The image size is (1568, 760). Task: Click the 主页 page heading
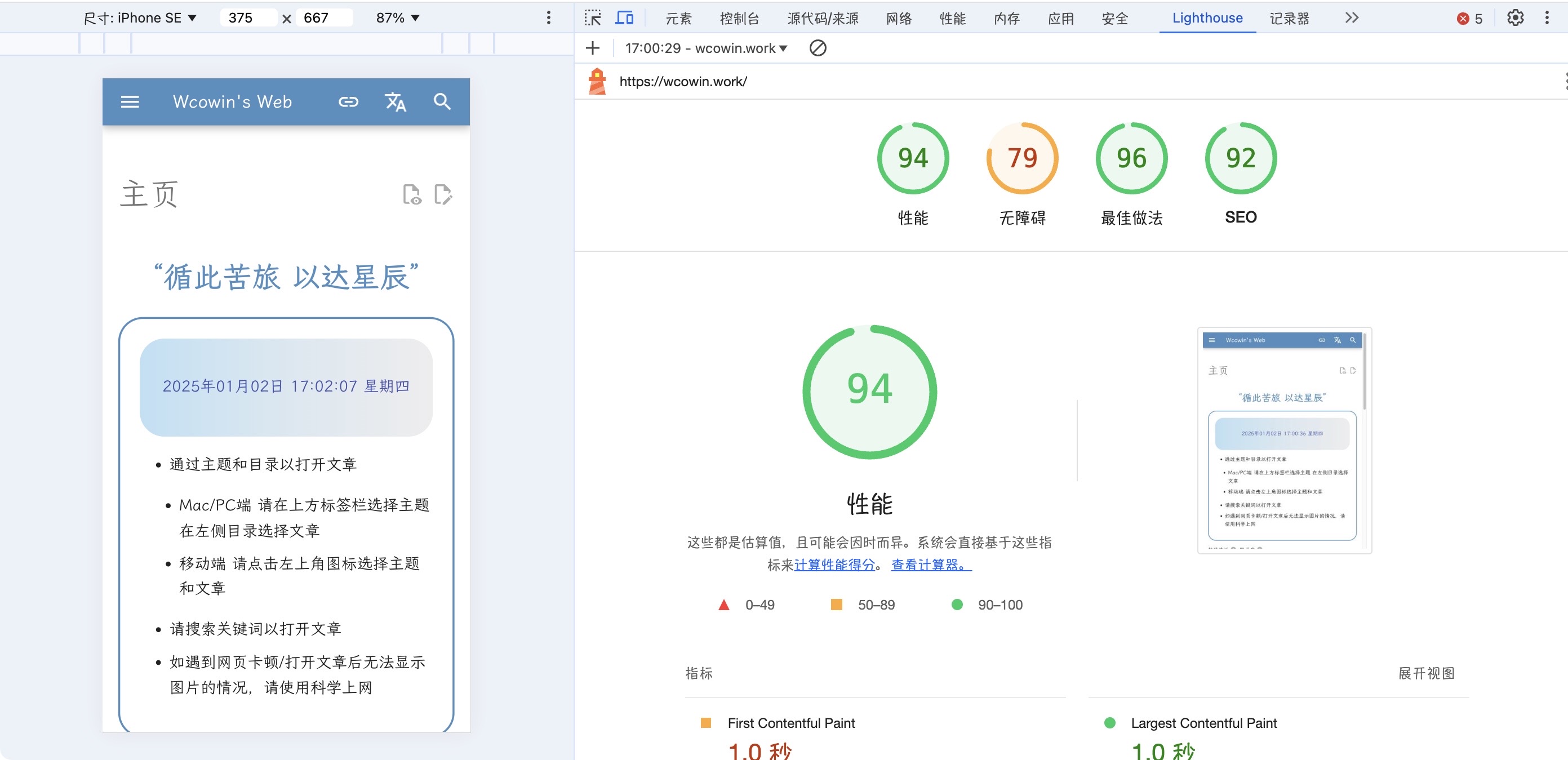tap(149, 195)
